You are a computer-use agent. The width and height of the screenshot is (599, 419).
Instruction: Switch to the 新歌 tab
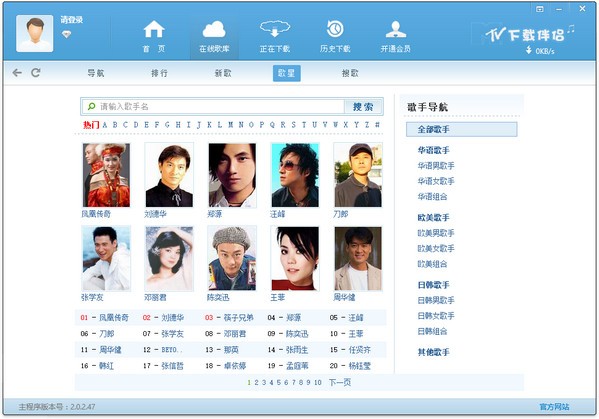pyautogui.click(x=223, y=73)
